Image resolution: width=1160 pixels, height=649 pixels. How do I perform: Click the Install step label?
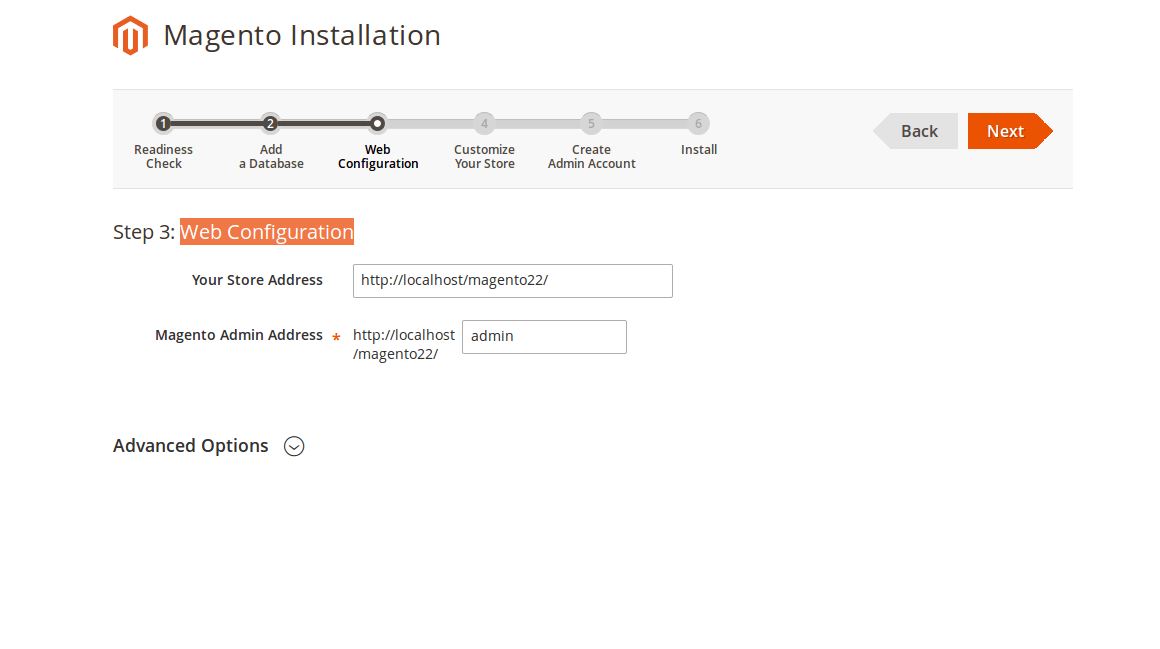pyautogui.click(x=698, y=149)
